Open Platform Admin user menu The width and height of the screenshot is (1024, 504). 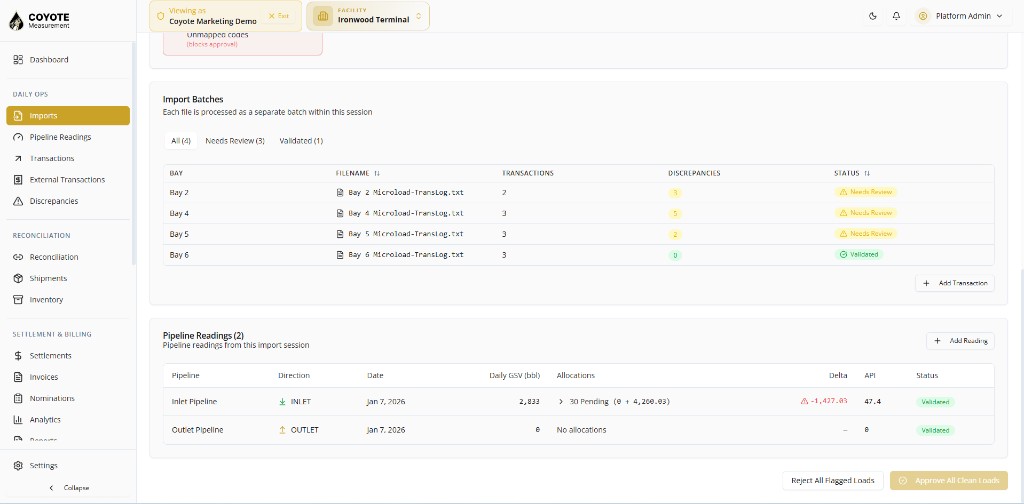(x=961, y=16)
